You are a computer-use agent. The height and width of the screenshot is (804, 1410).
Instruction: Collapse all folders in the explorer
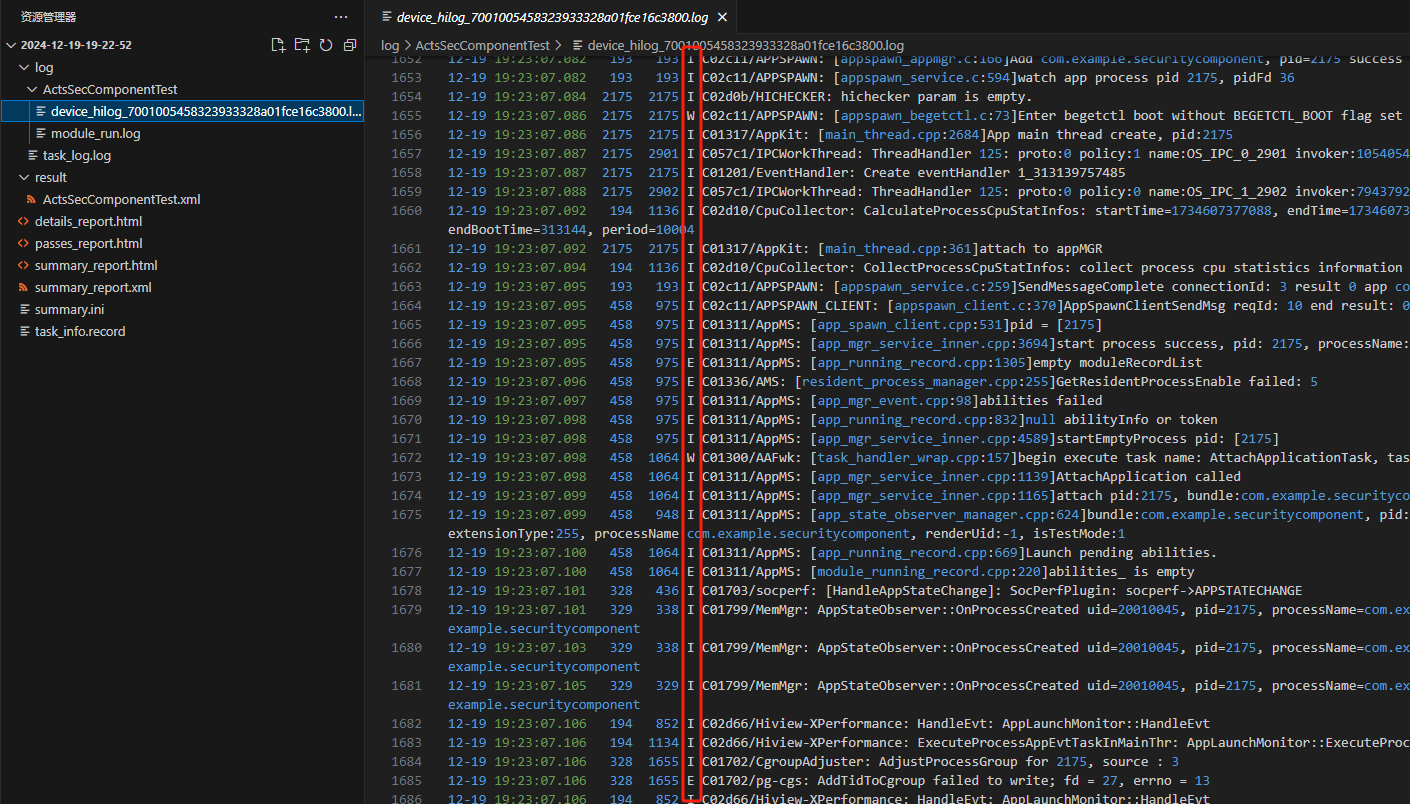click(x=349, y=45)
